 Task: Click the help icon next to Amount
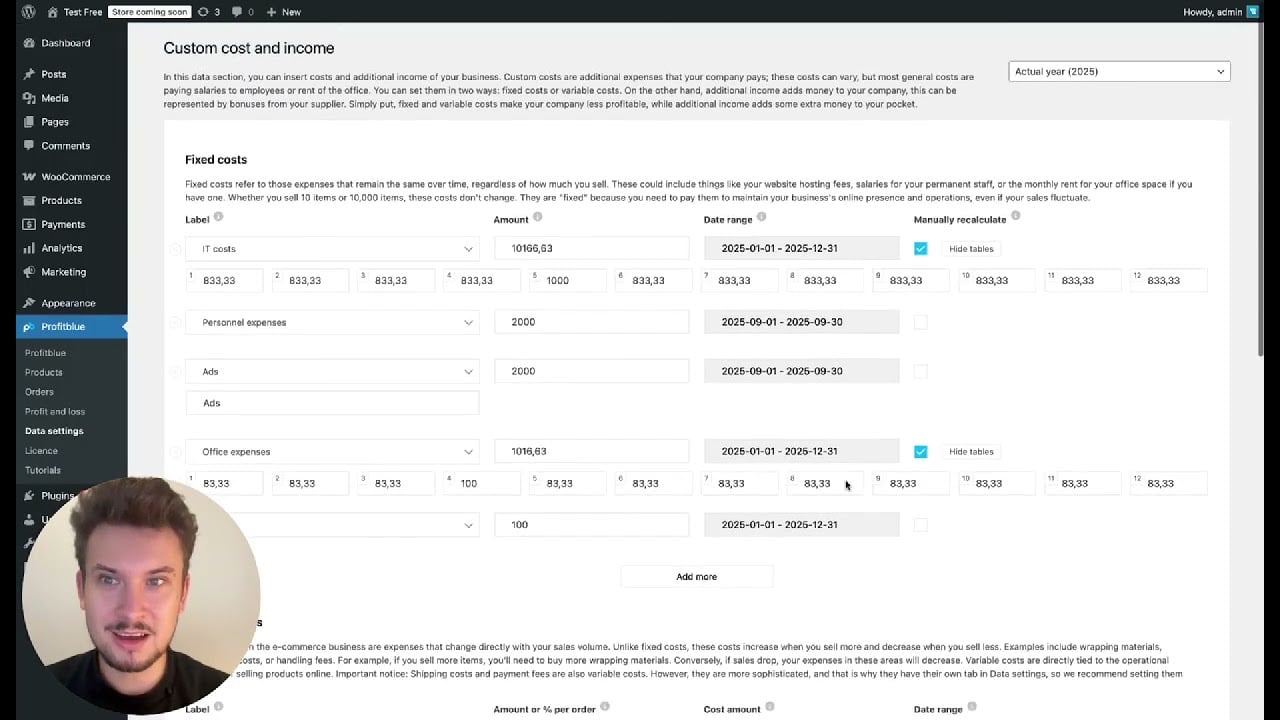click(x=537, y=218)
